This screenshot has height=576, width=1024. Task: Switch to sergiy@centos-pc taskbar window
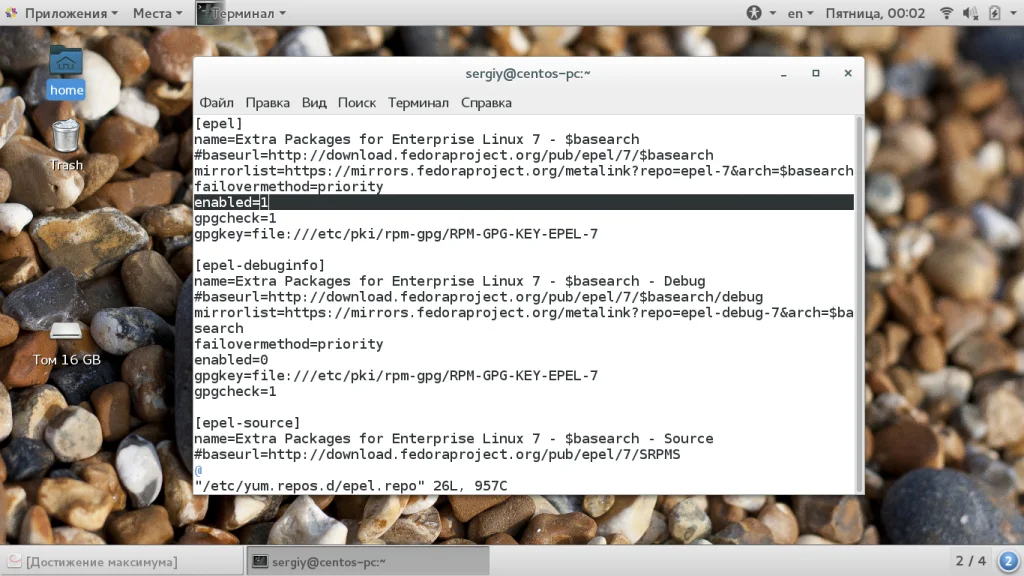point(368,561)
